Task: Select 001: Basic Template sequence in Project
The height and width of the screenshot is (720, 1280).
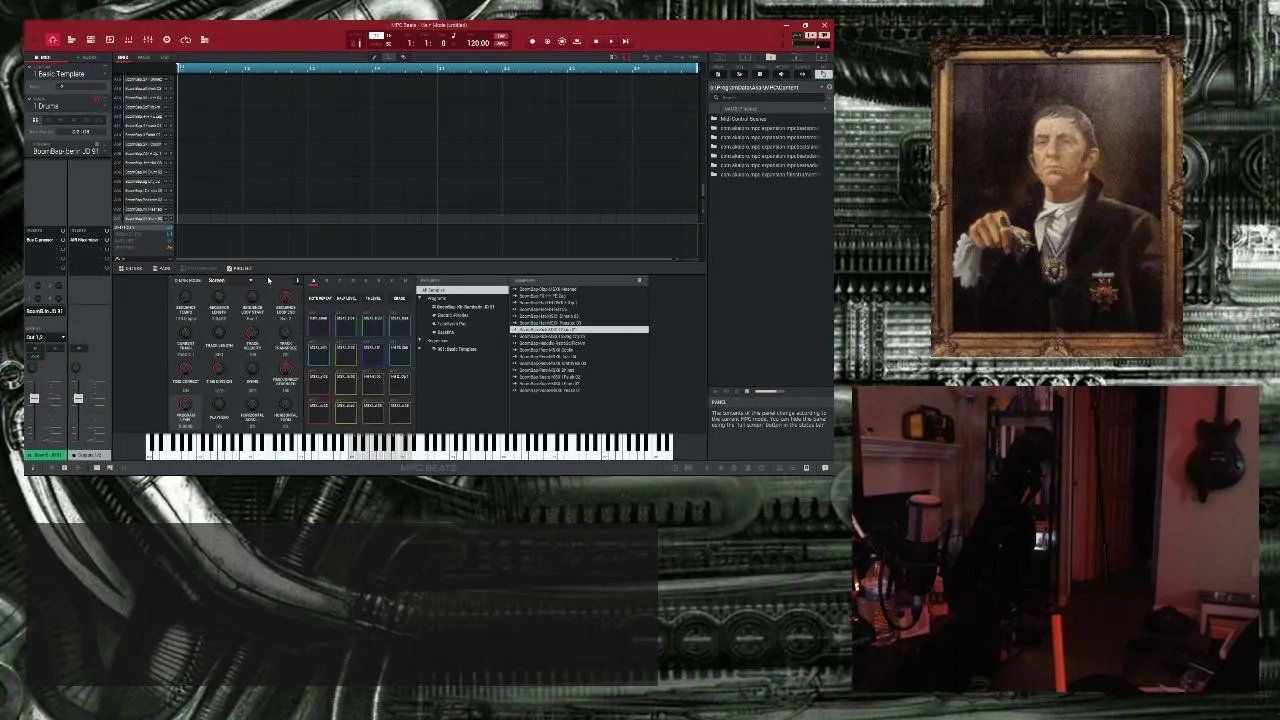Action: tap(457, 349)
